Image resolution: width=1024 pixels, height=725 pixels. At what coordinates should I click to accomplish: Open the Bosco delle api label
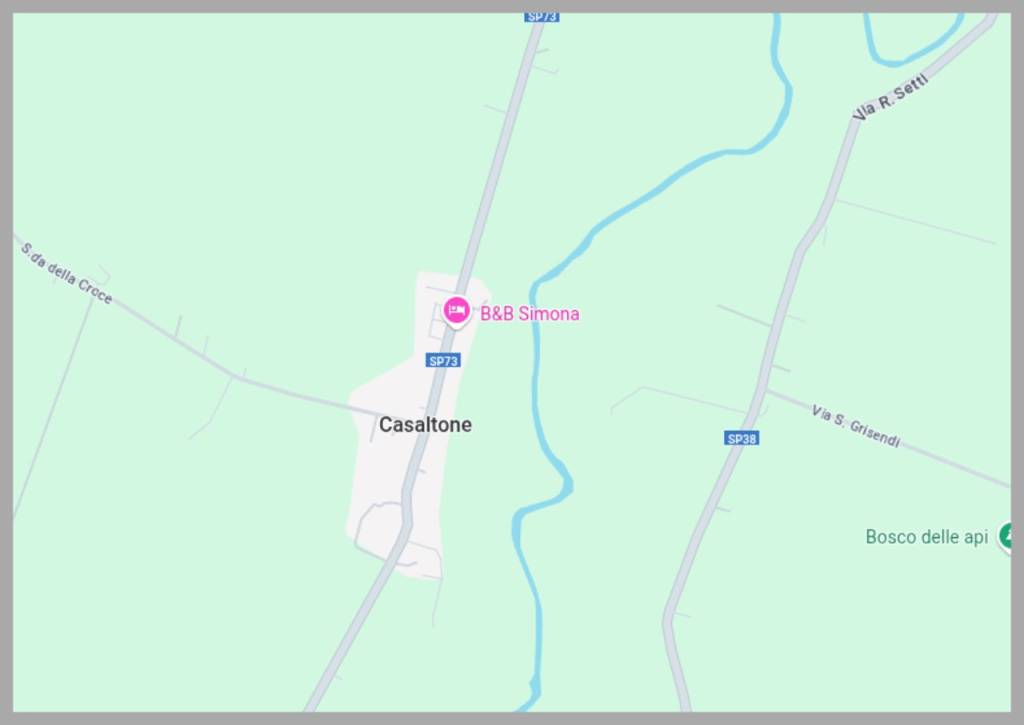coord(927,537)
